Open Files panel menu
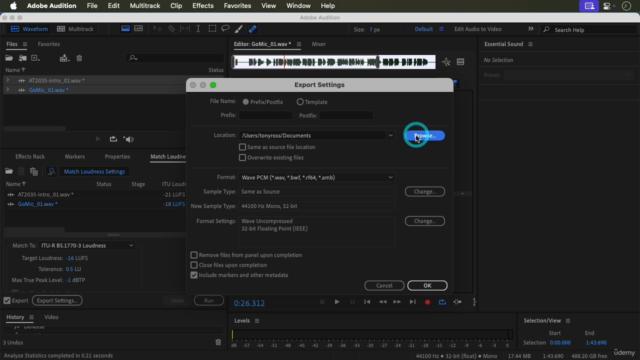Screen dimensions: 640x360 (25, 44)
